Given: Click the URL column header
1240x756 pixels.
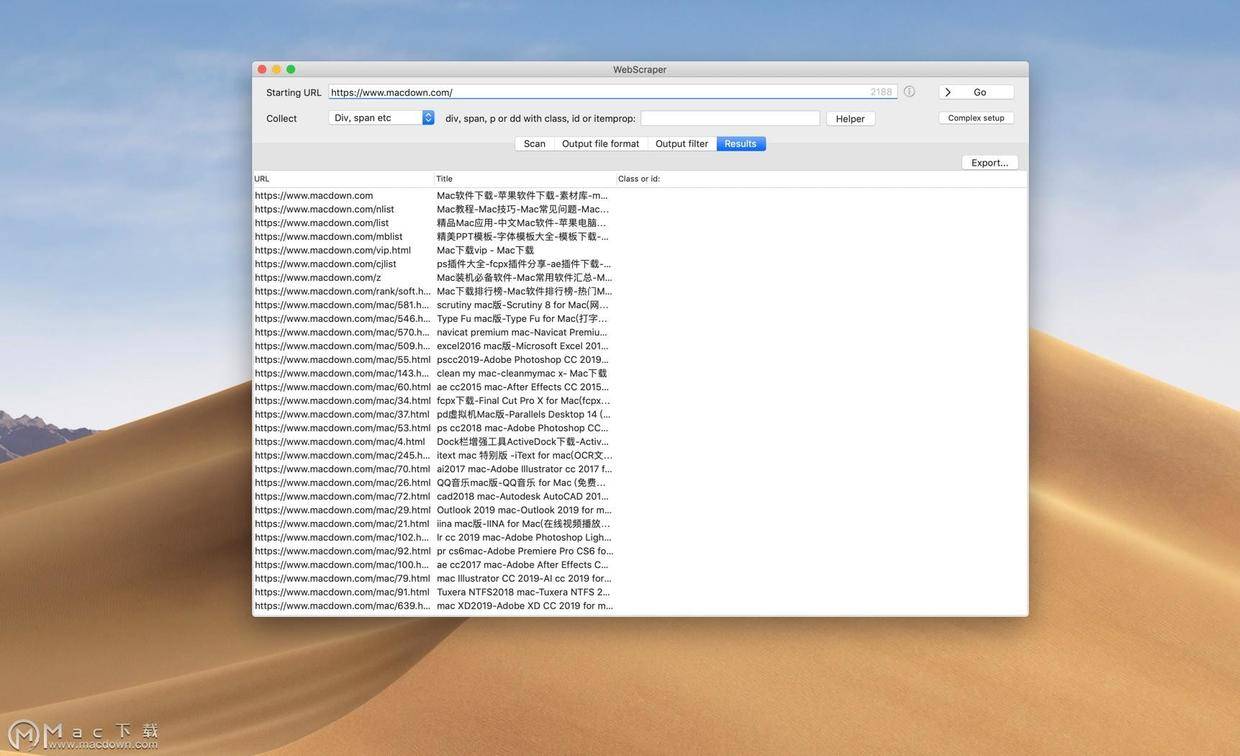Looking at the screenshot, I should (x=343, y=179).
